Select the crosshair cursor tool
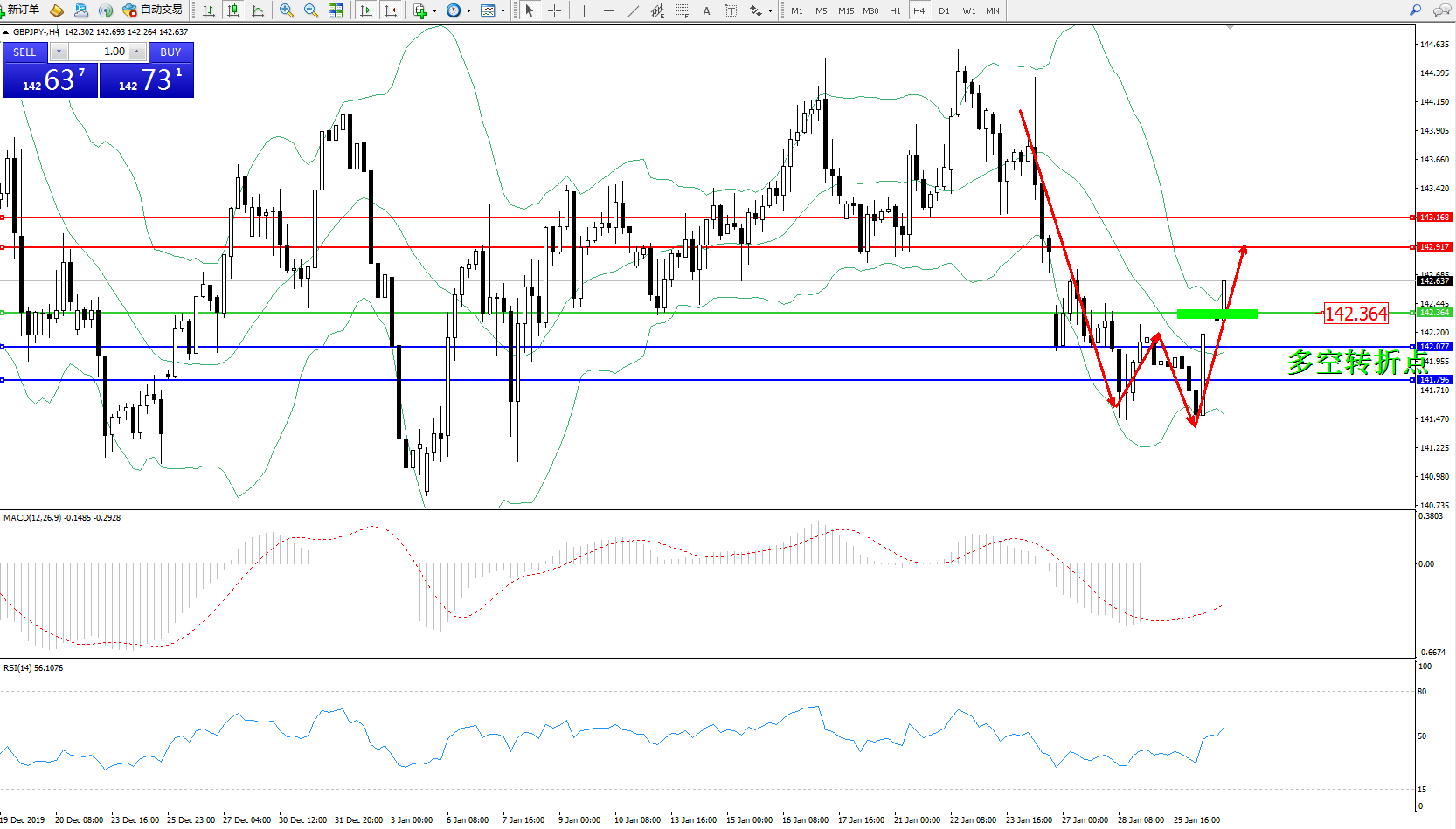This screenshot has width=1456, height=829. (554, 10)
